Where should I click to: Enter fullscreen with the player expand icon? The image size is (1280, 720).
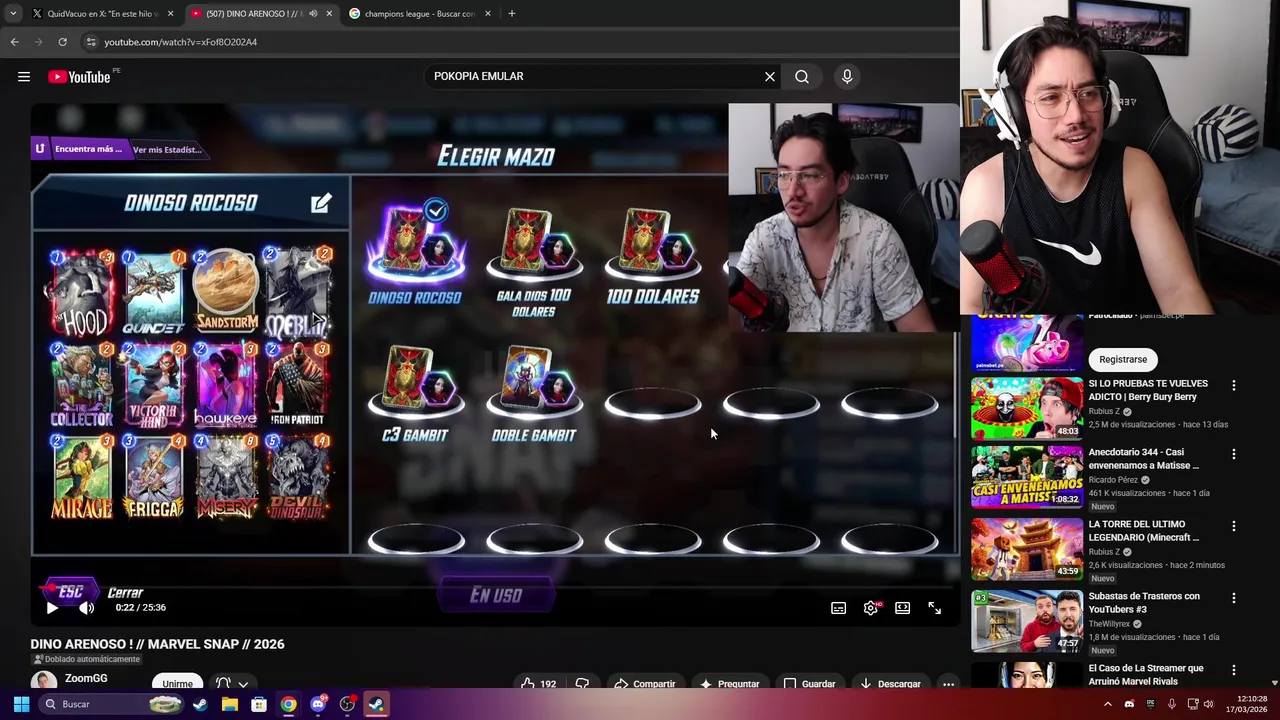(x=935, y=608)
